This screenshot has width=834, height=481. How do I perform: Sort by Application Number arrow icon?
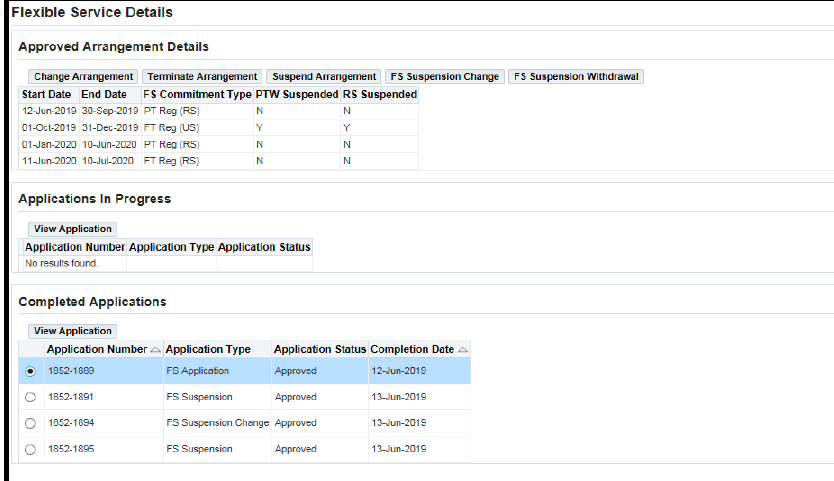click(155, 350)
